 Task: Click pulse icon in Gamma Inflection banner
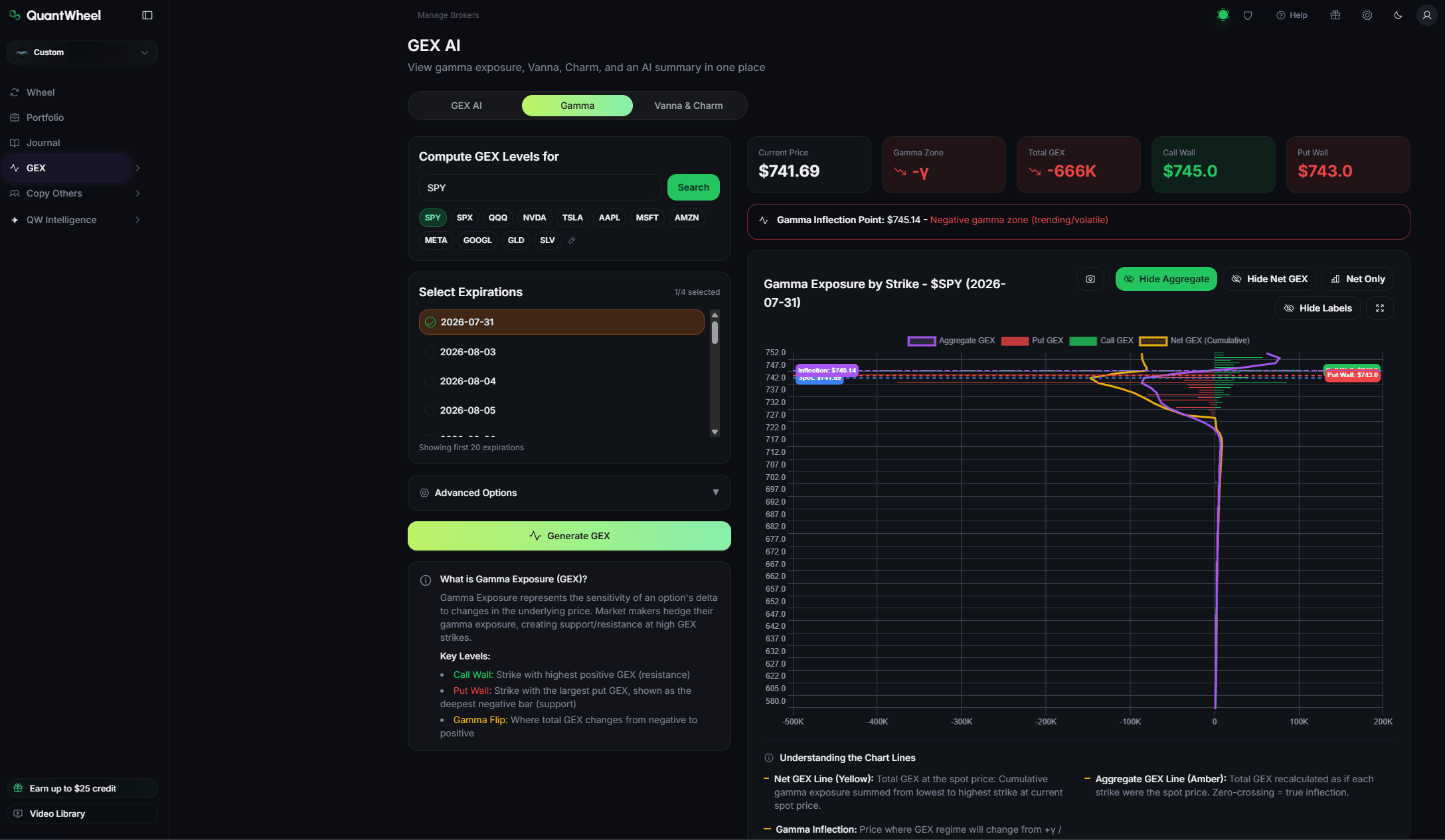764,220
